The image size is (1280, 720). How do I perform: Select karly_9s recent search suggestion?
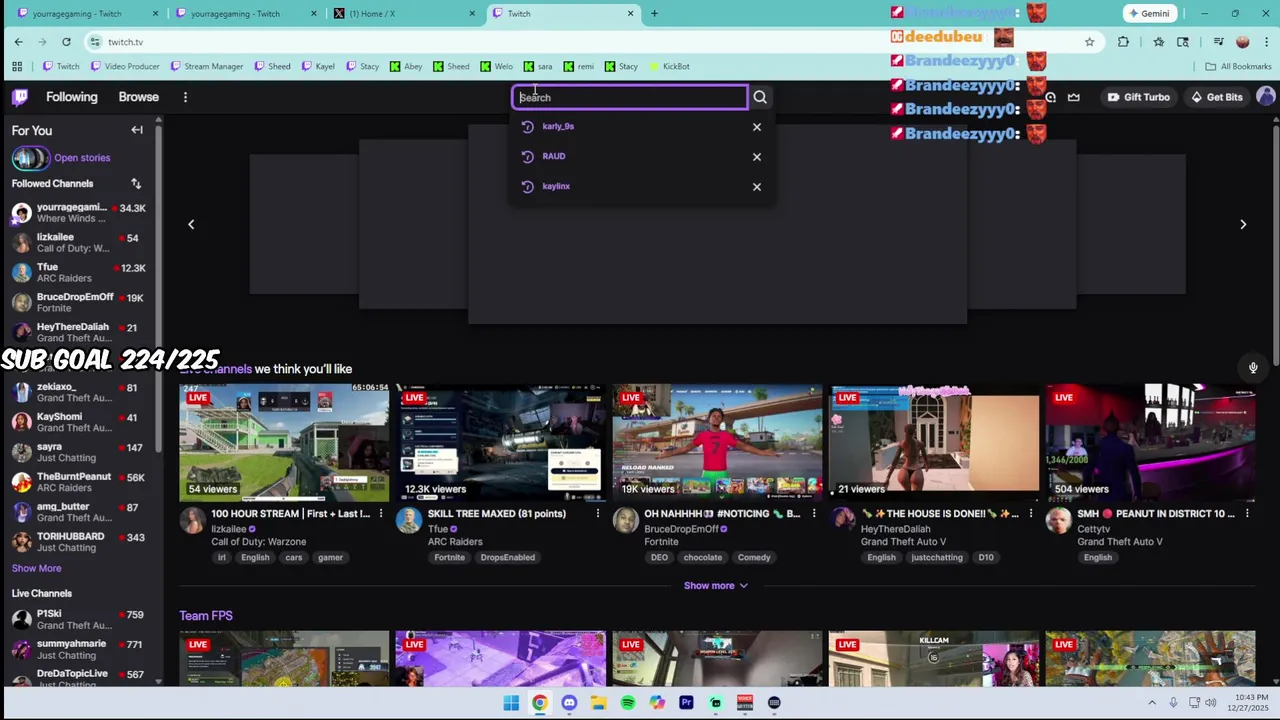pos(558,127)
